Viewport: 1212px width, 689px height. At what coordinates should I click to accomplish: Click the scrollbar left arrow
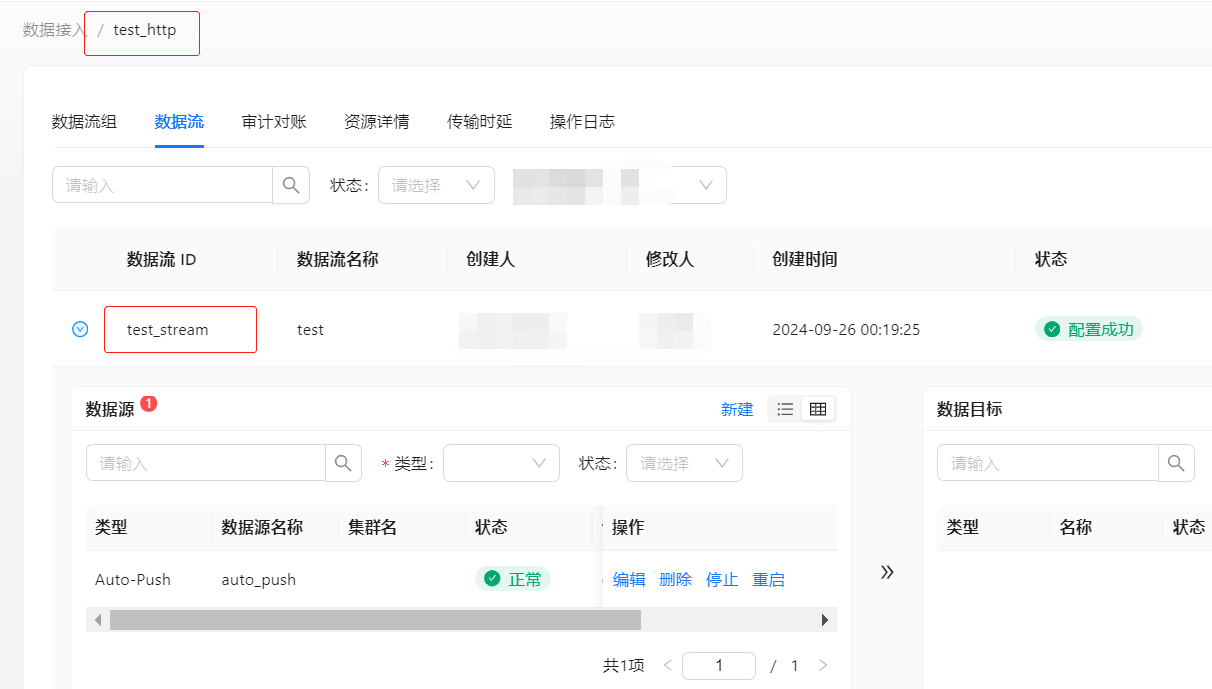98,620
